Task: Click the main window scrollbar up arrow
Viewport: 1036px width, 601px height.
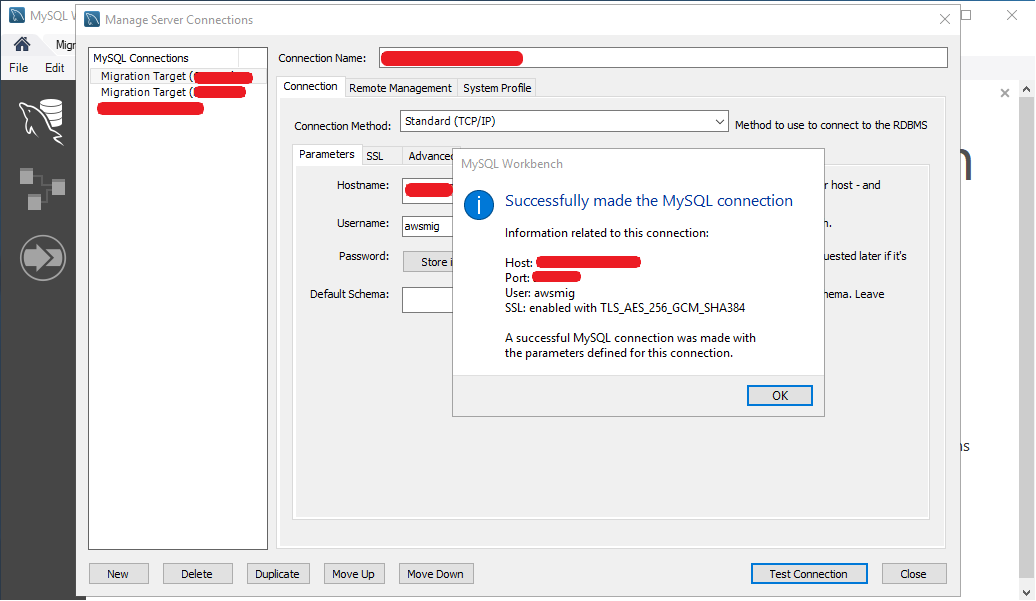Action: (x=1026, y=88)
